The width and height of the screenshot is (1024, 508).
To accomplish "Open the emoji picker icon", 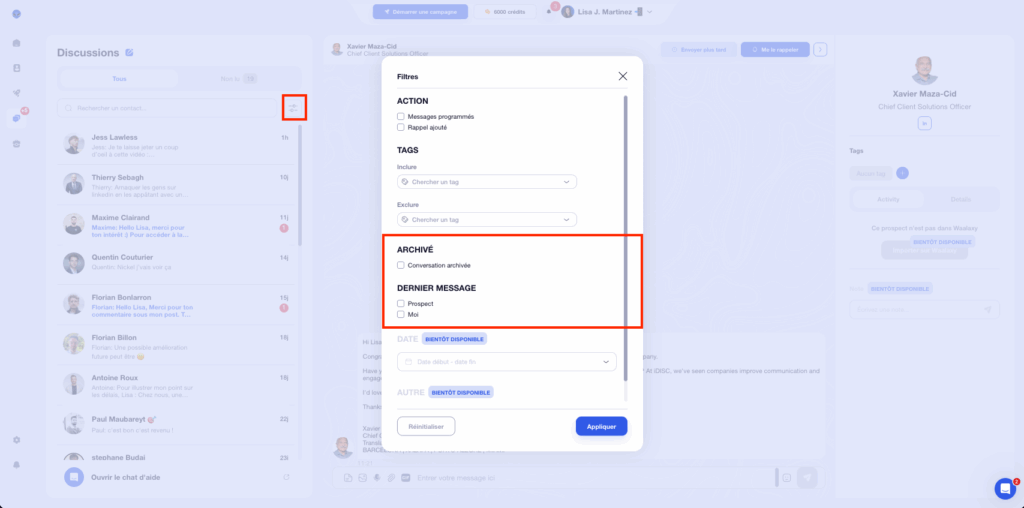I will (x=786, y=478).
